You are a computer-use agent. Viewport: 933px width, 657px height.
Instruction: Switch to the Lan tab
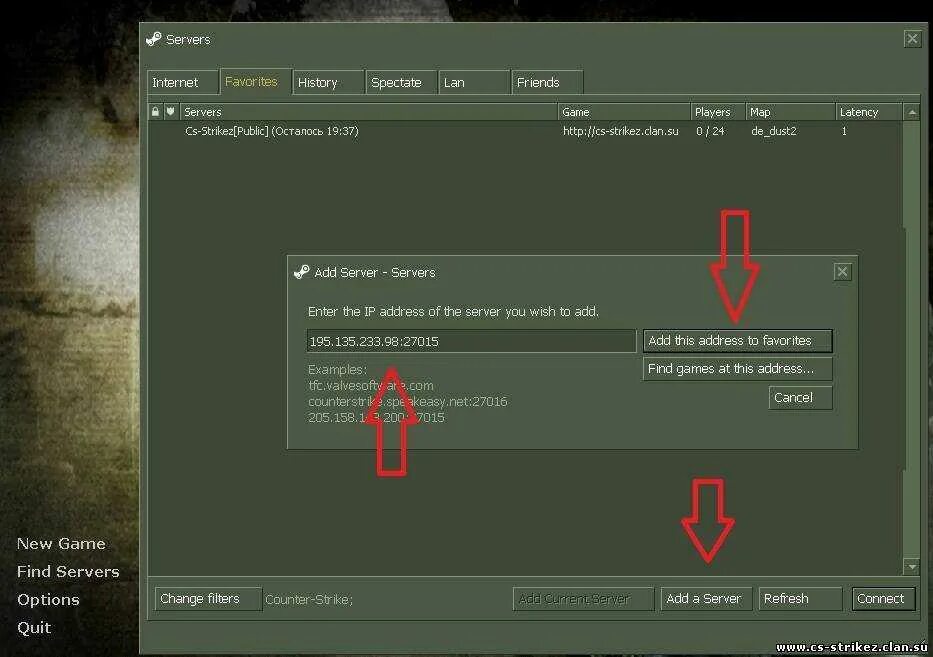point(474,82)
